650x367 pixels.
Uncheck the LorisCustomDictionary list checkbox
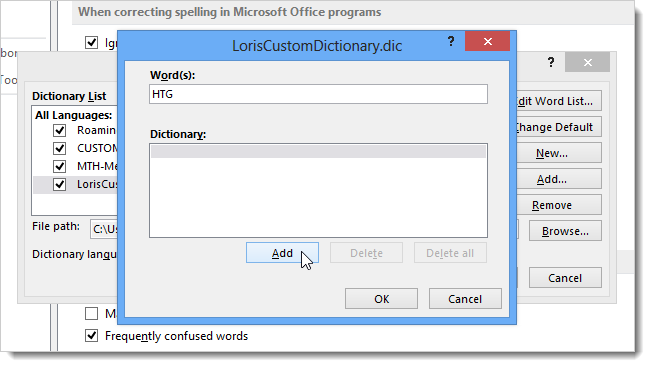60,184
